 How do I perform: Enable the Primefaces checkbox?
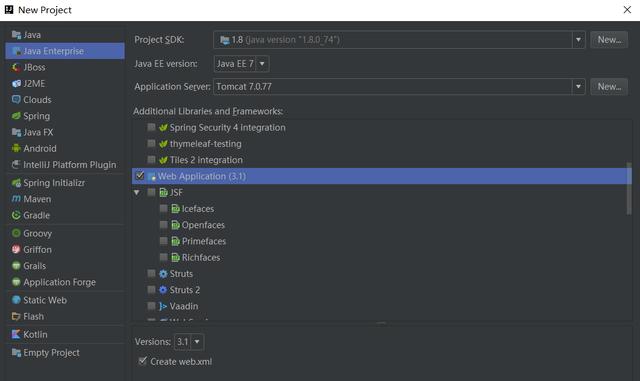(x=164, y=241)
